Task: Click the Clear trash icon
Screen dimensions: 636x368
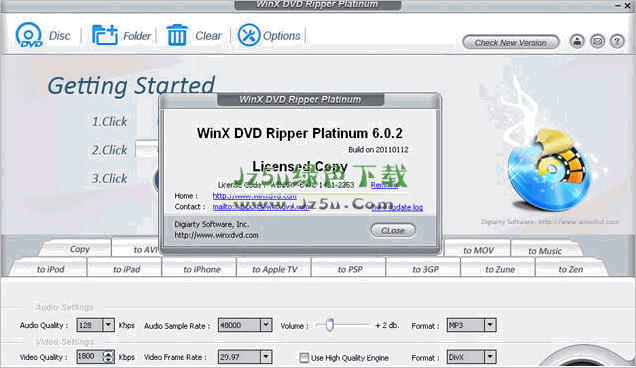Action: click(177, 35)
